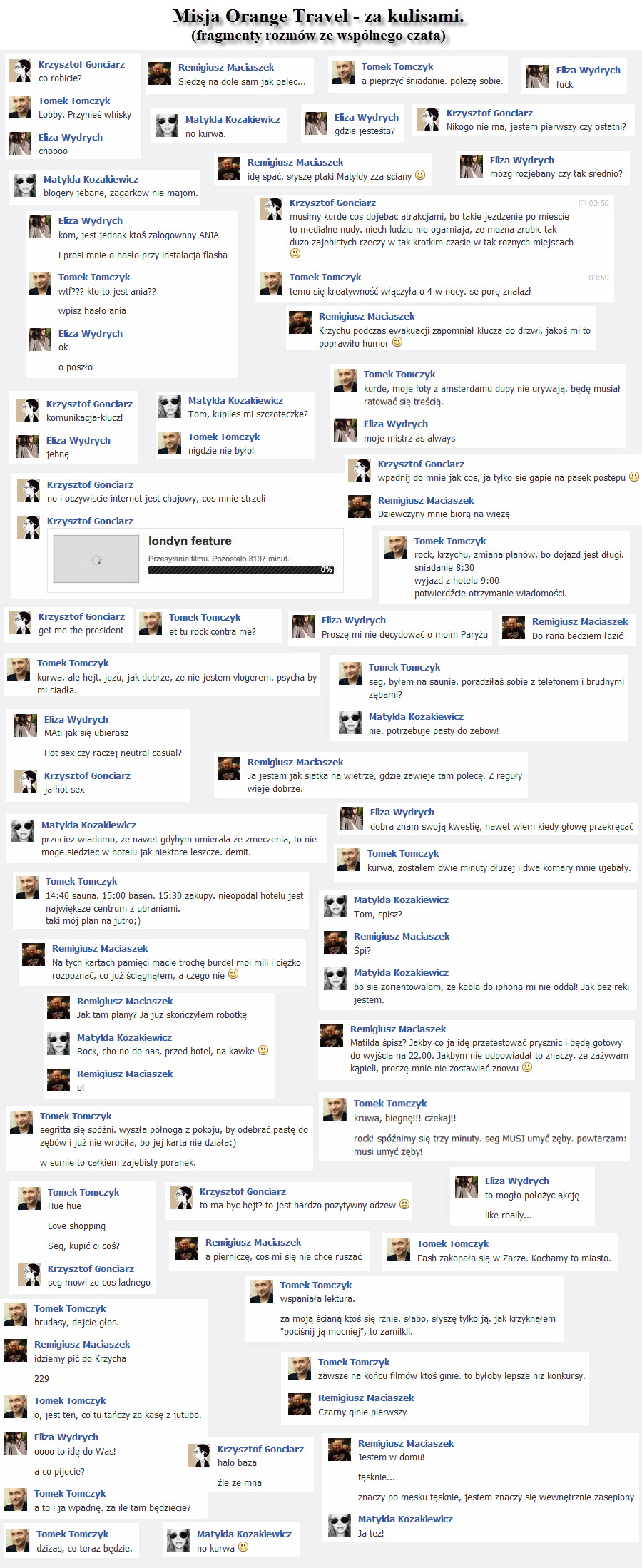Click the londyn feature upload progress bar
The width and height of the screenshot is (642, 1568).
[241, 570]
